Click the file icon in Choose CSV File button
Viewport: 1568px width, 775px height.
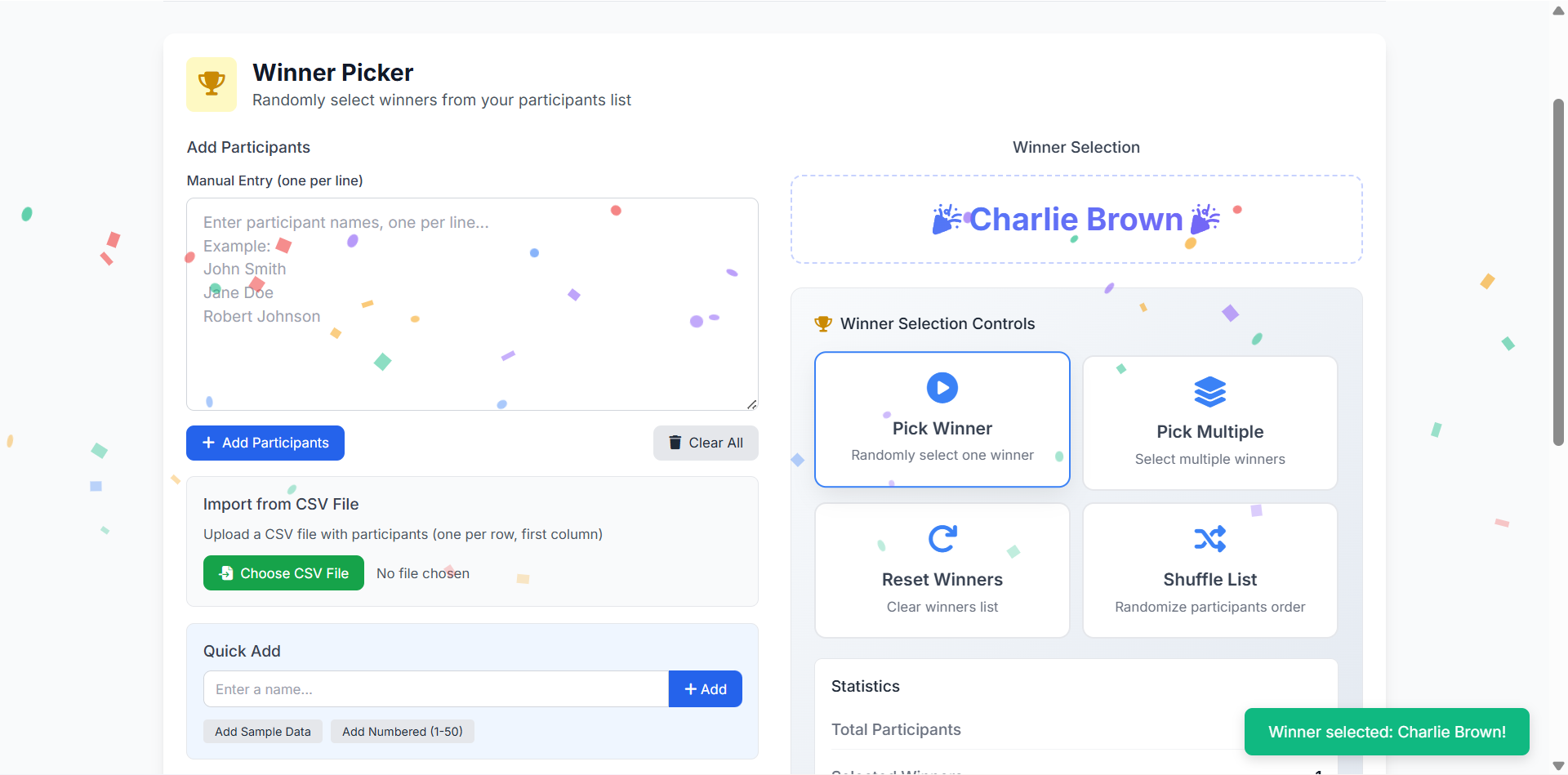[x=226, y=573]
